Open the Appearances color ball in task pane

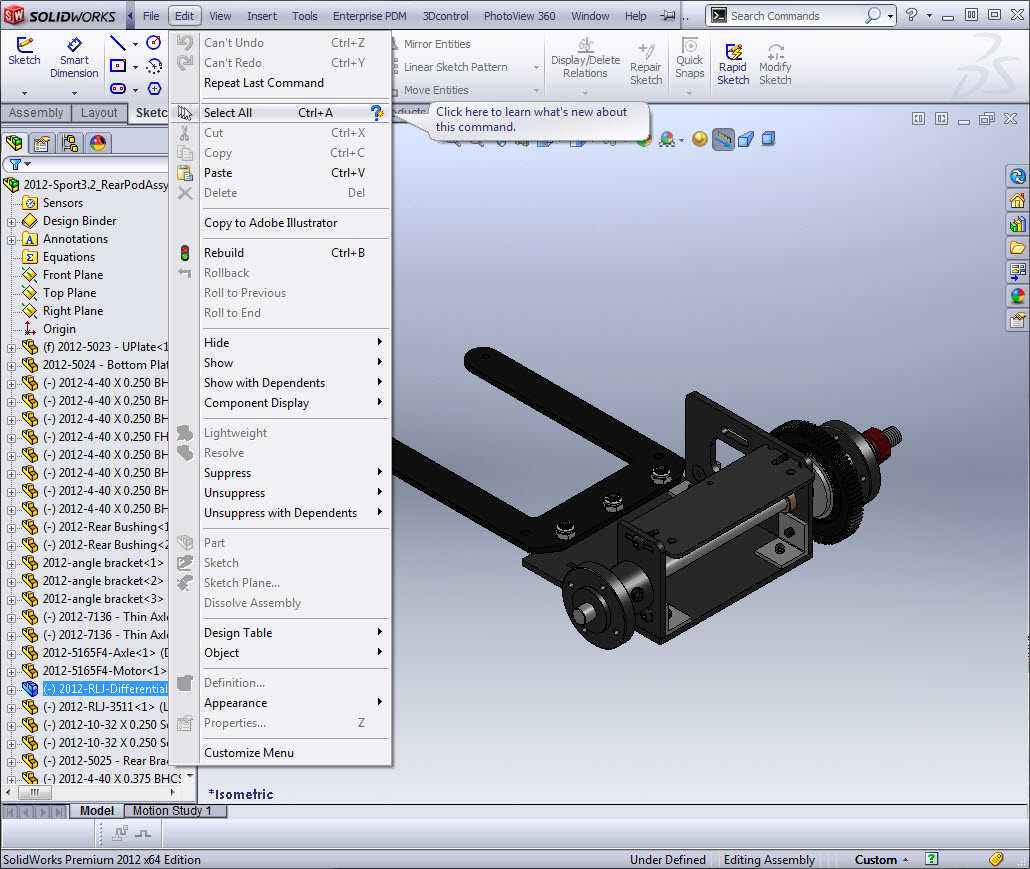coord(1017,296)
